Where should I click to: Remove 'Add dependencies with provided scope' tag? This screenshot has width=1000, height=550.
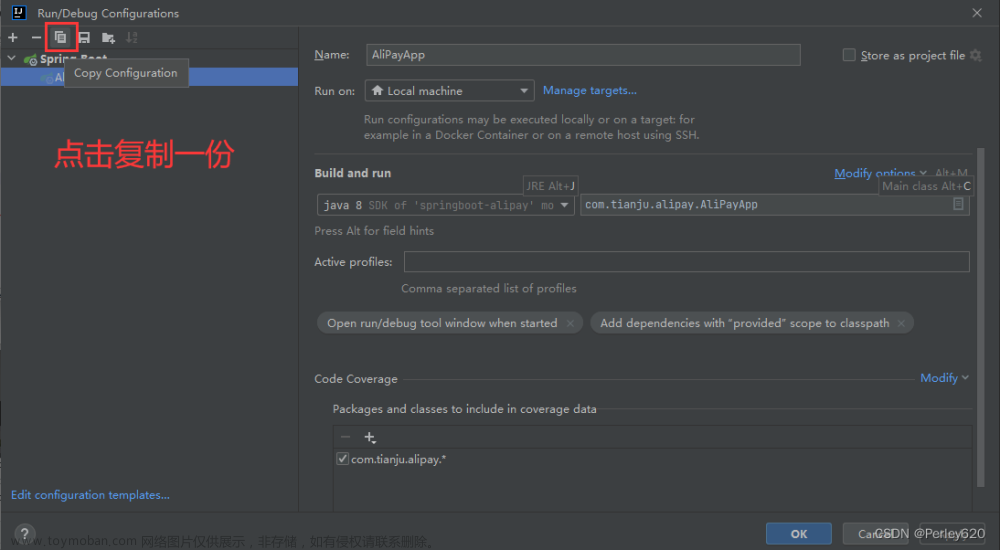point(901,323)
